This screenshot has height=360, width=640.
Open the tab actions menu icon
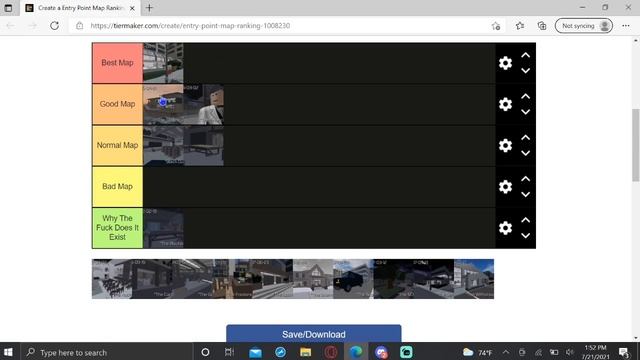pyautogui.click(x=8, y=8)
